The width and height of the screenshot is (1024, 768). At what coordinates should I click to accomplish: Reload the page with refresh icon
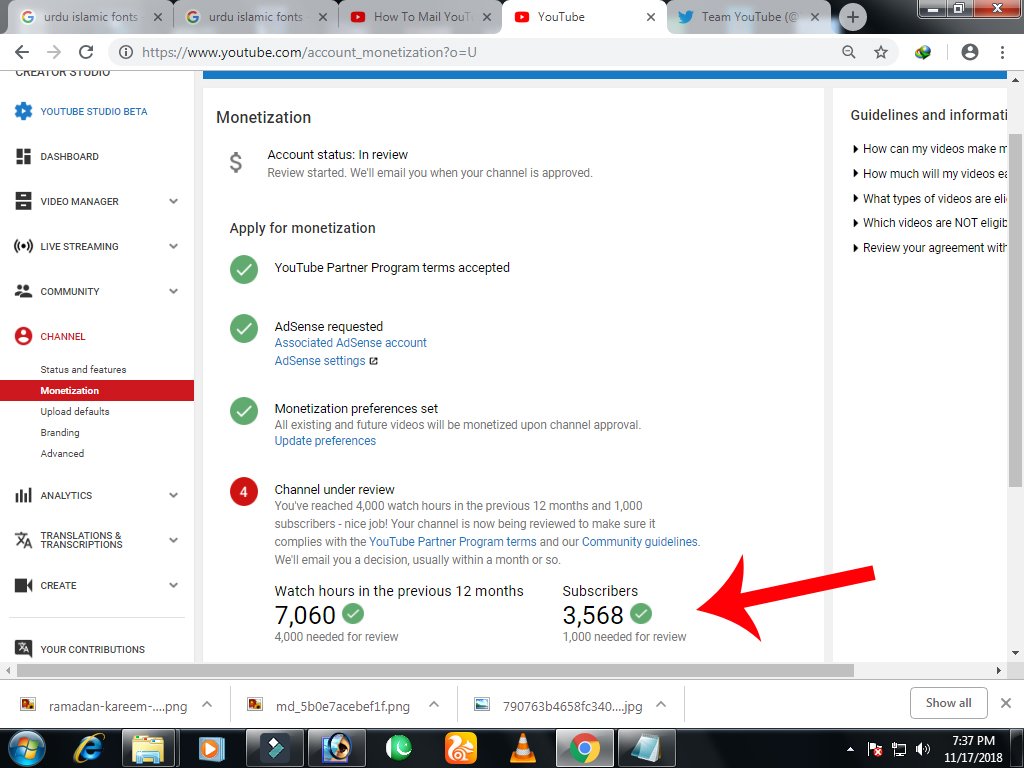tap(86, 52)
